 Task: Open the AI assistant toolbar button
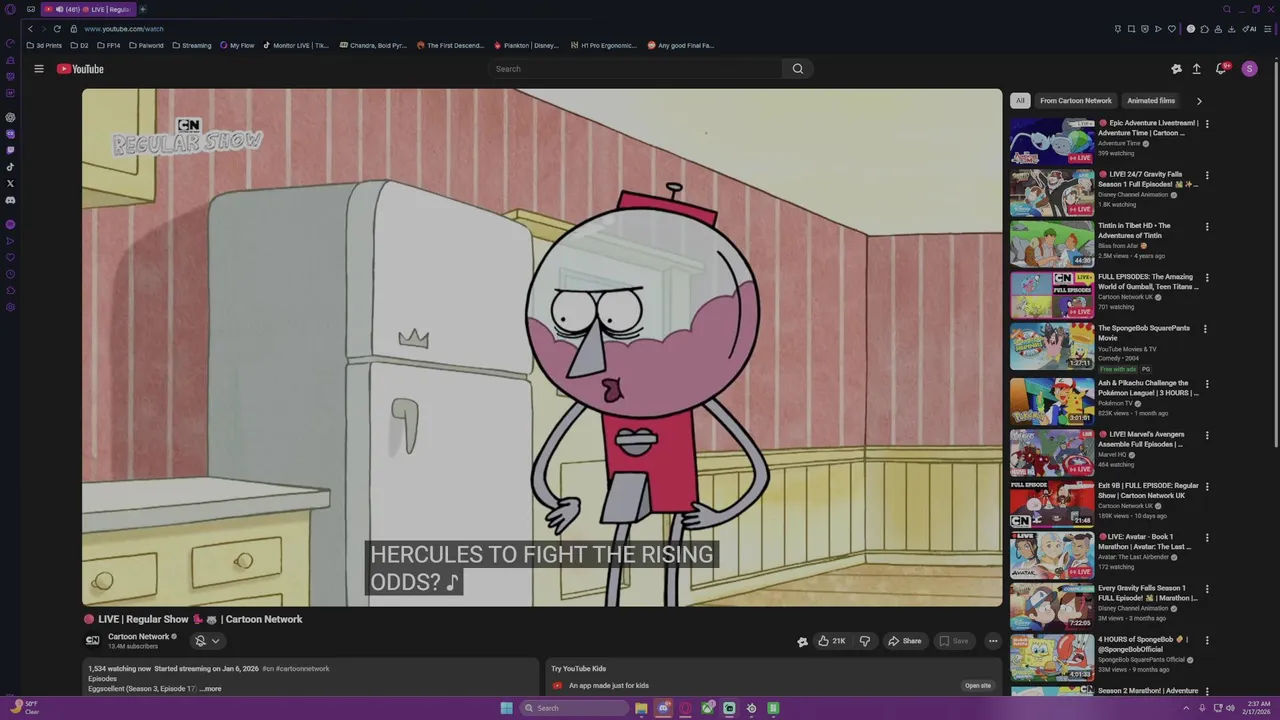[x=1249, y=29]
